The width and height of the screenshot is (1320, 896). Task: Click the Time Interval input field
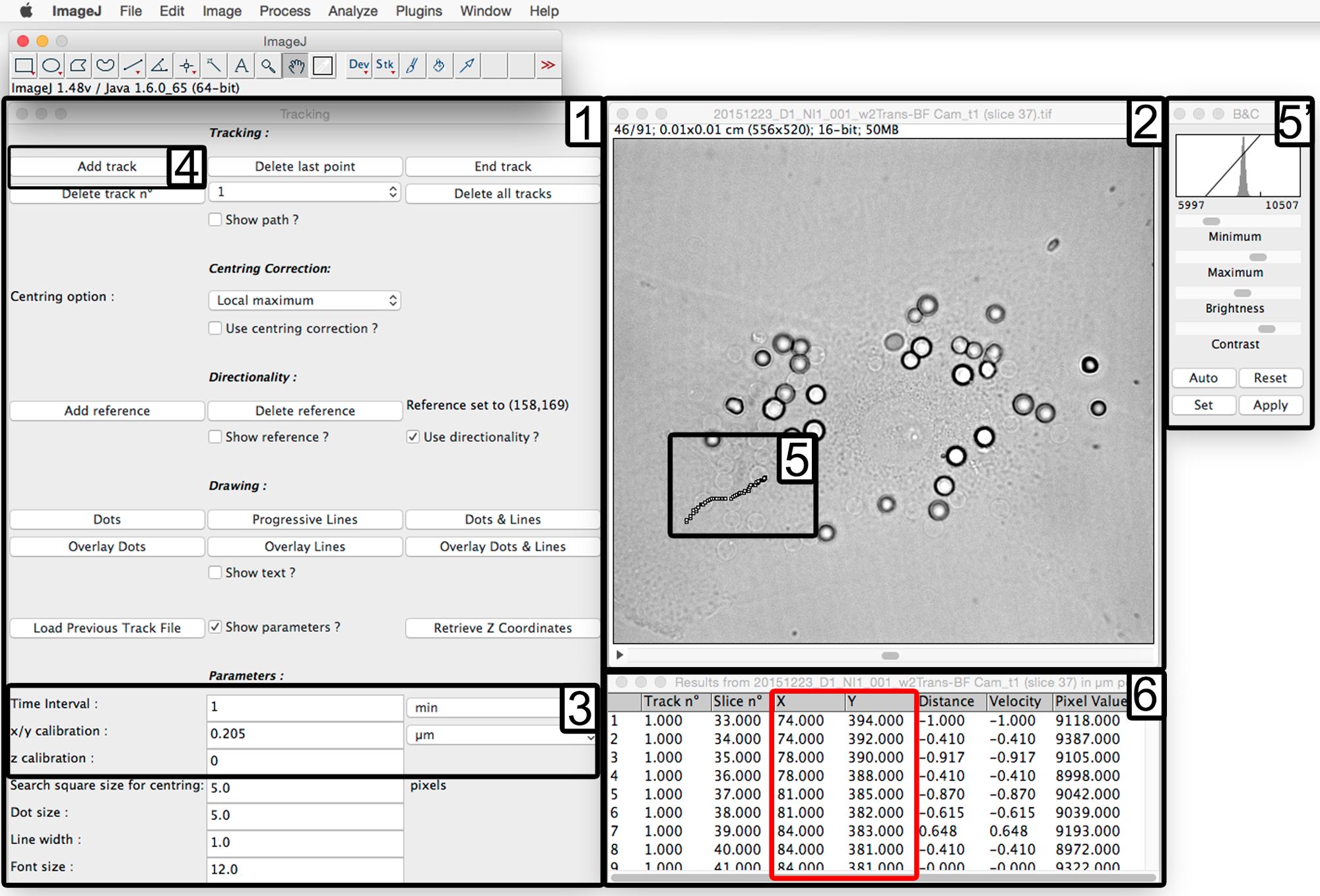305,707
